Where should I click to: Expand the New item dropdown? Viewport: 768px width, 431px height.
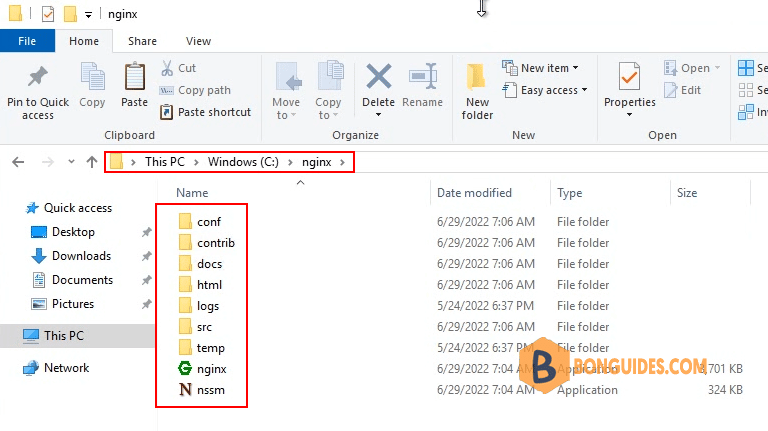click(x=576, y=68)
